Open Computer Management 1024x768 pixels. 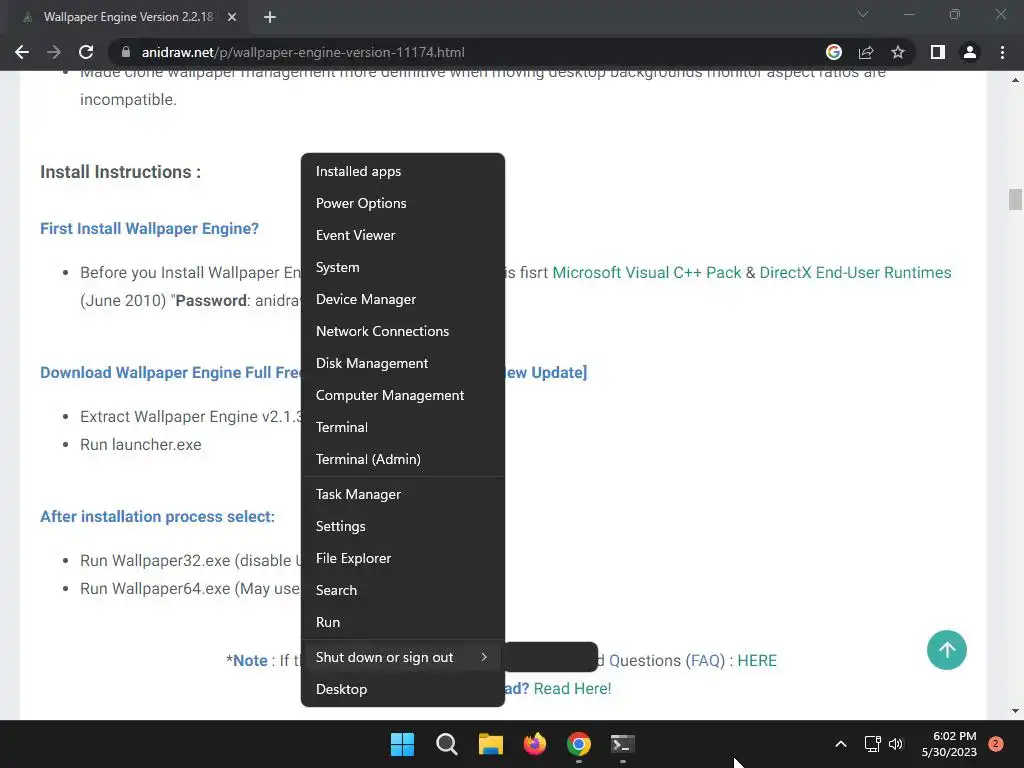pos(403,395)
